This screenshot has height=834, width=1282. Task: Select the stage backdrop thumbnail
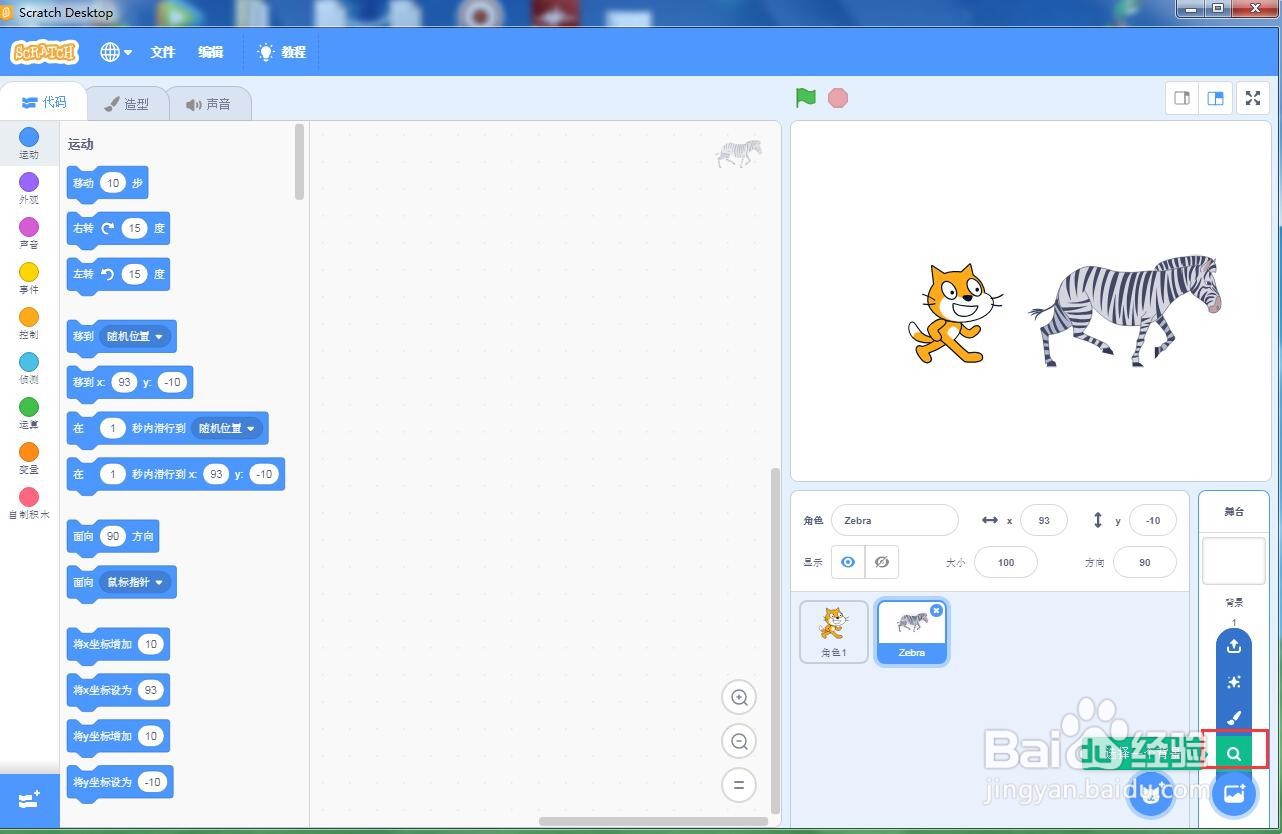(x=1234, y=560)
